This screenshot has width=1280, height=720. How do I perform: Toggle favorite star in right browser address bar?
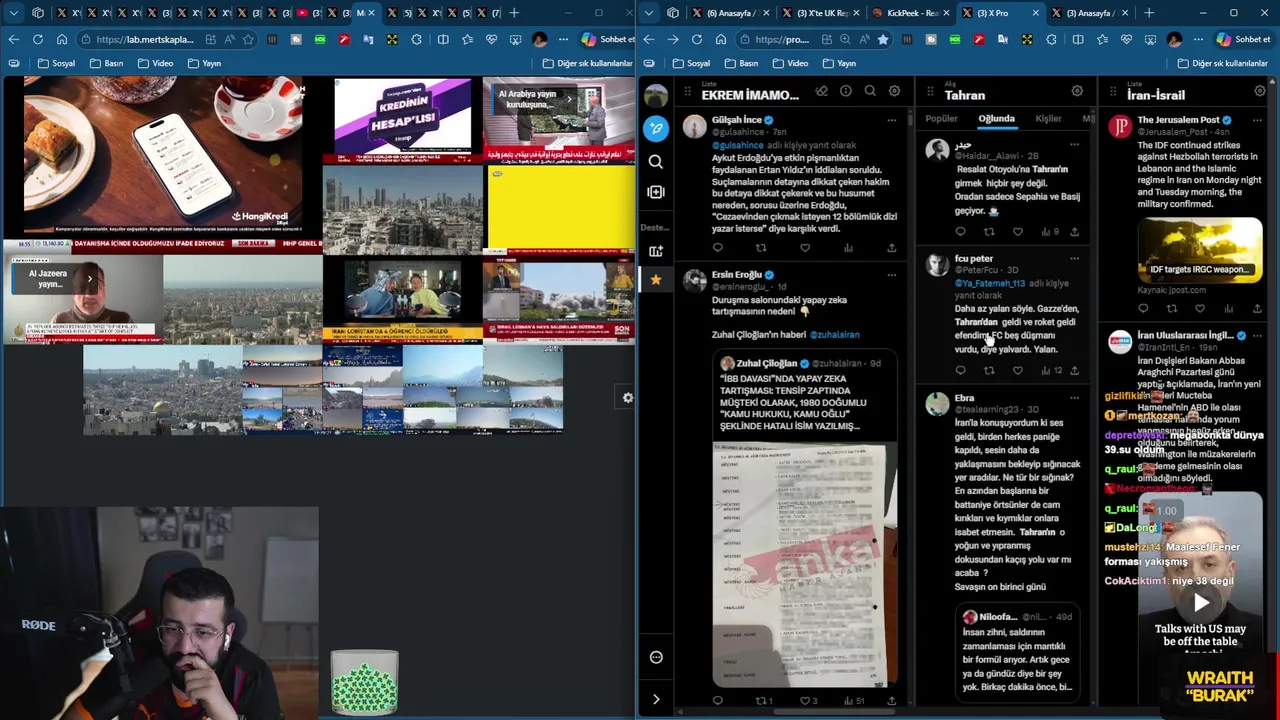pyautogui.click(x=882, y=39)
